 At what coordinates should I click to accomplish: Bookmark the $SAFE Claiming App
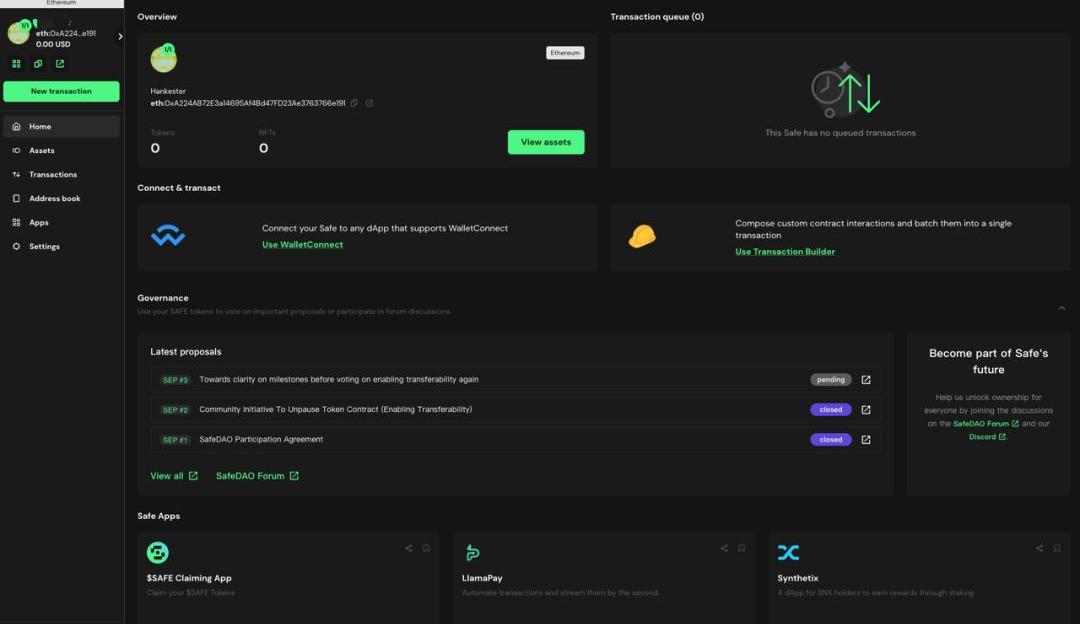click(426, 548)
